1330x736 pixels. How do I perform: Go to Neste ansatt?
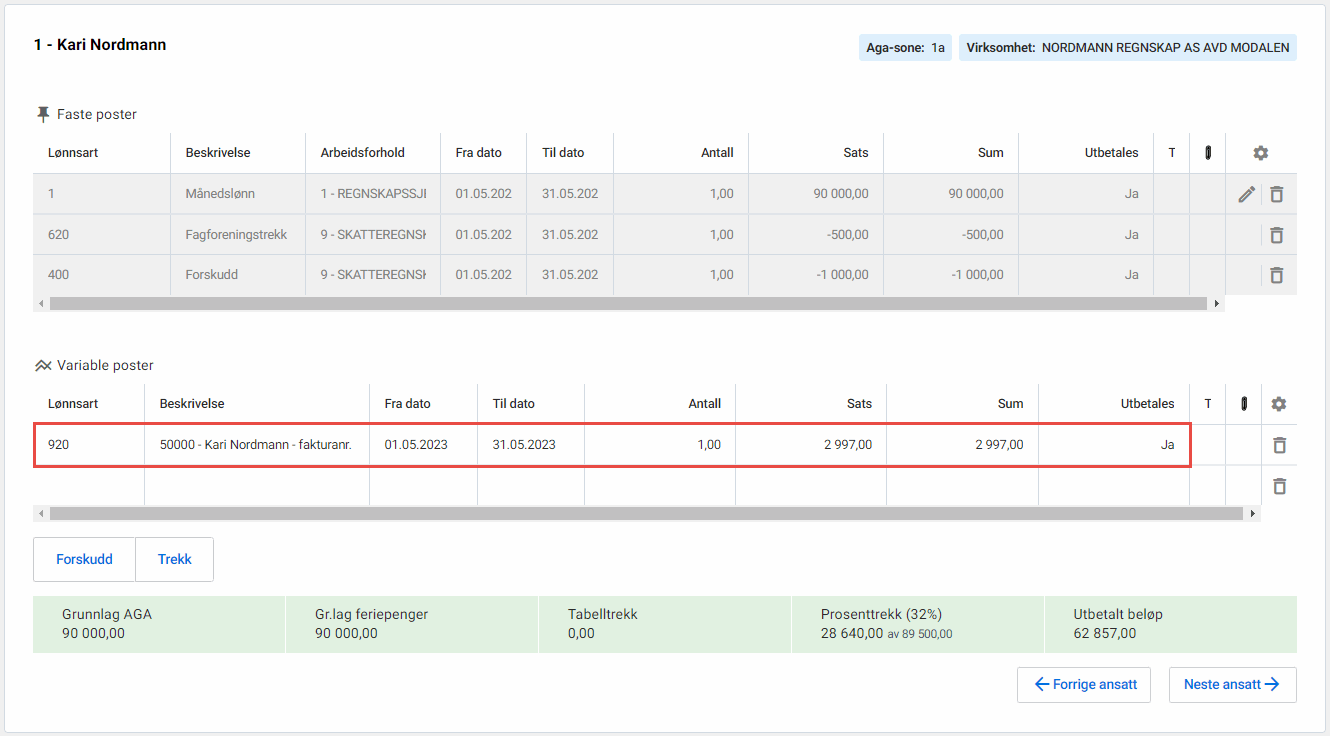coord(1232,685)
